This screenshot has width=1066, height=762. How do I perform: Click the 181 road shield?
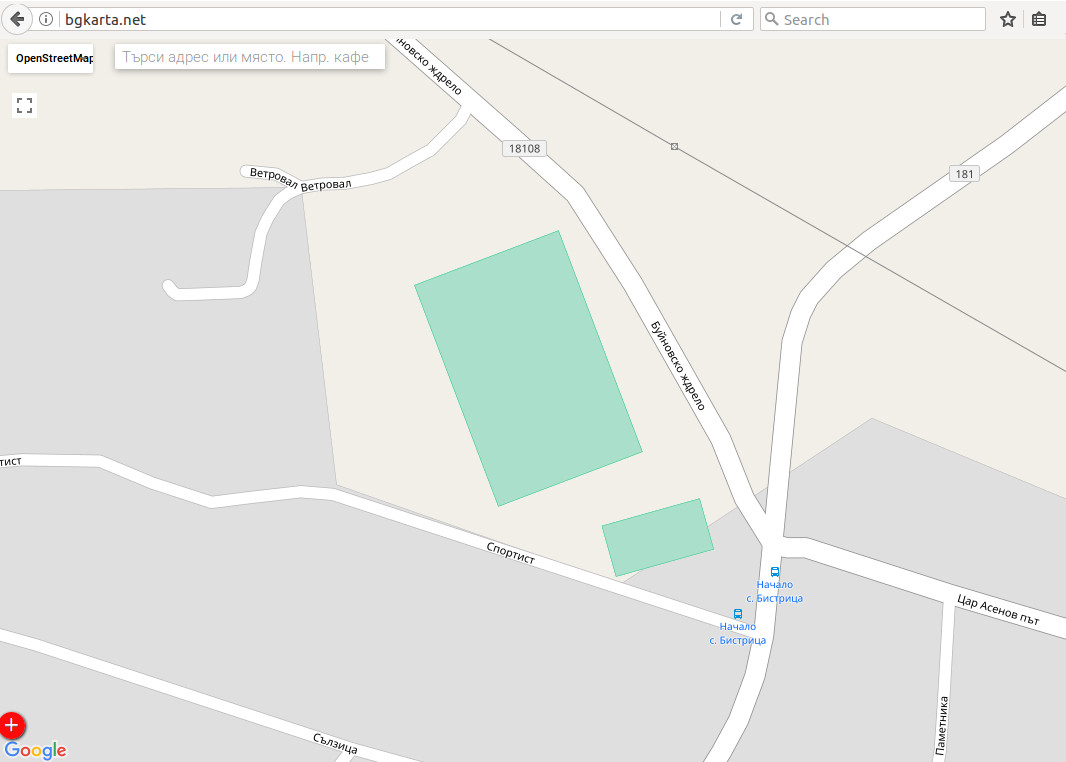[x=964, y=173]
